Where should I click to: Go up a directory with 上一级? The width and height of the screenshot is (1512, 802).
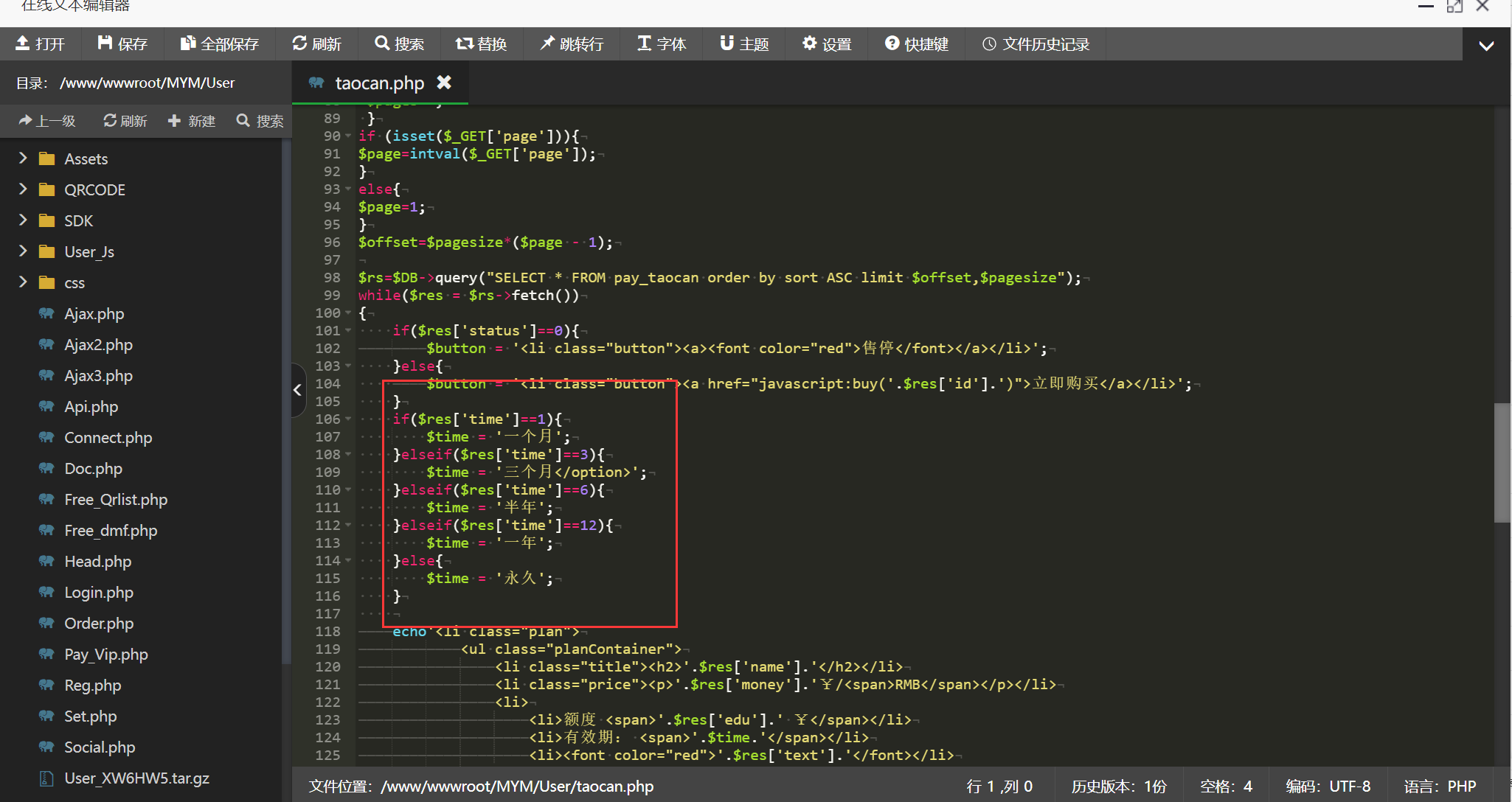(47, 121)
